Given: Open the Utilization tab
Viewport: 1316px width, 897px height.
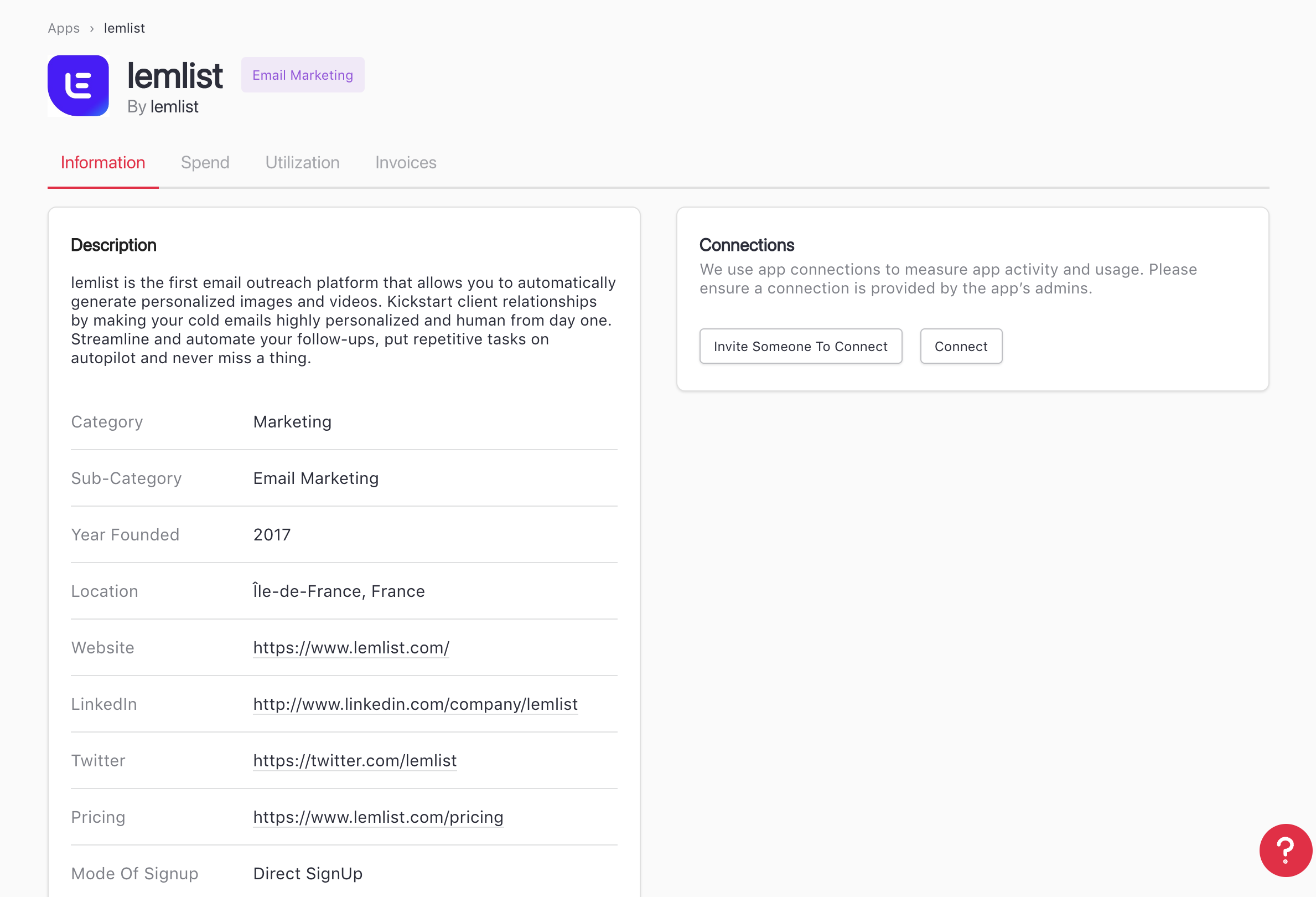Looking at the screenshot, I should pyautogui.click(x=302, y=163).
